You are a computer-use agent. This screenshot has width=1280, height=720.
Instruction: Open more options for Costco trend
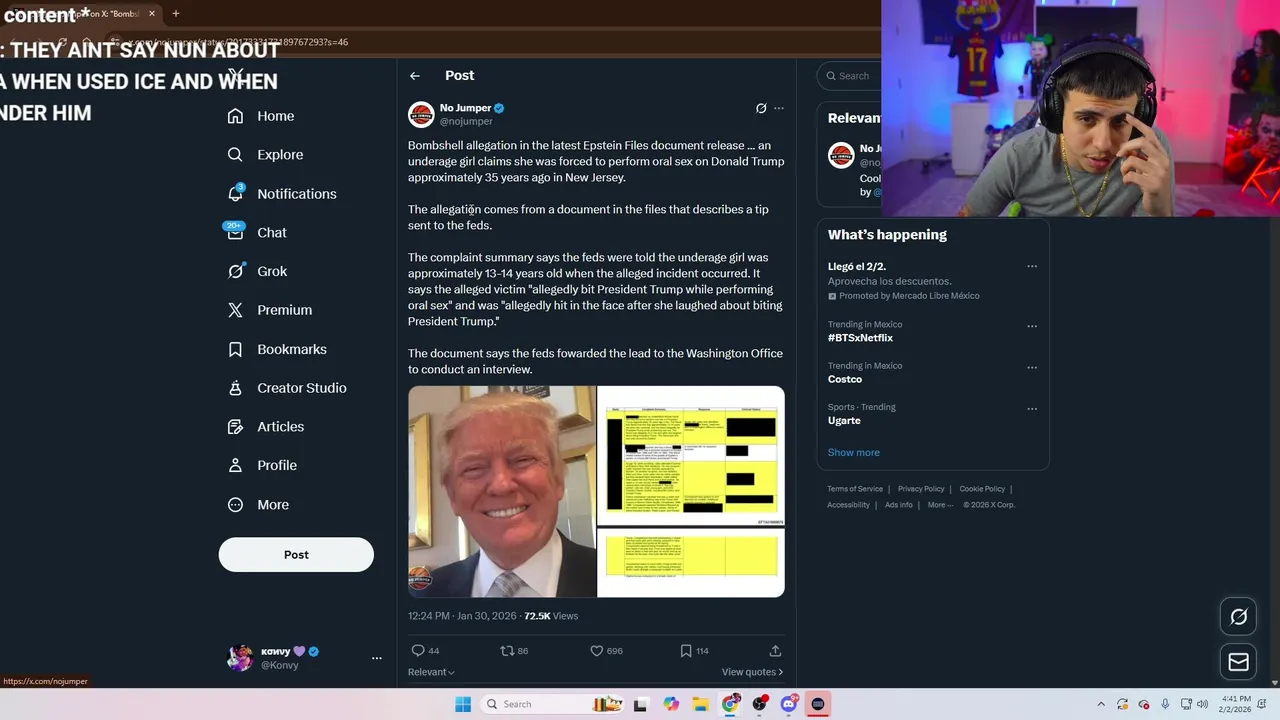[x=1032, y=367]
